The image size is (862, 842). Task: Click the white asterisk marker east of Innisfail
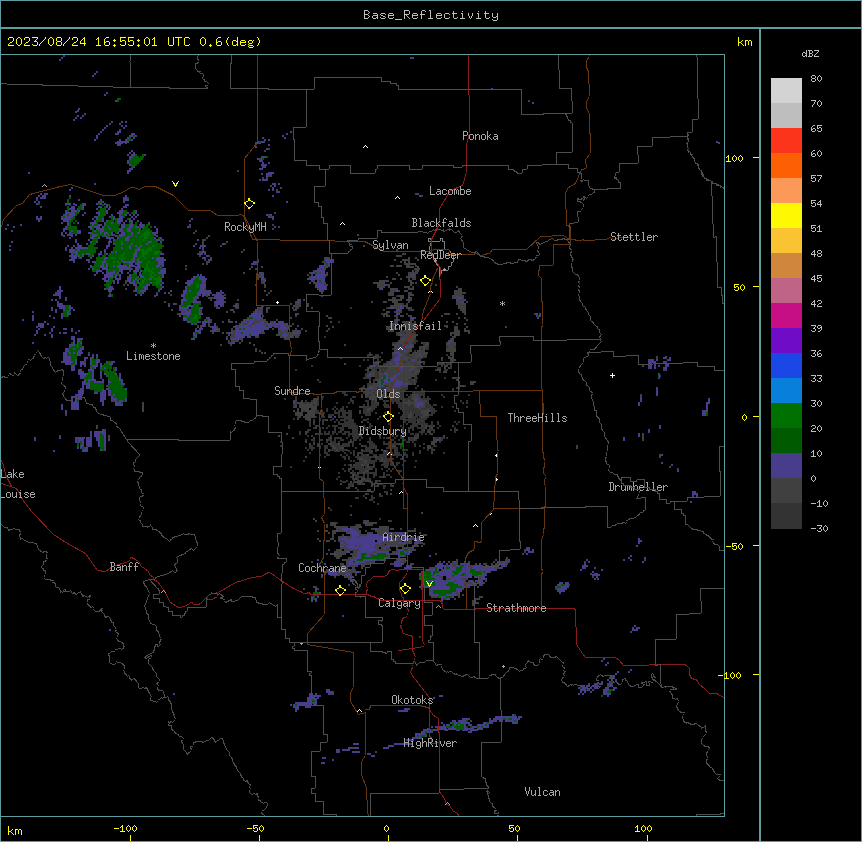tap(502, 303)
